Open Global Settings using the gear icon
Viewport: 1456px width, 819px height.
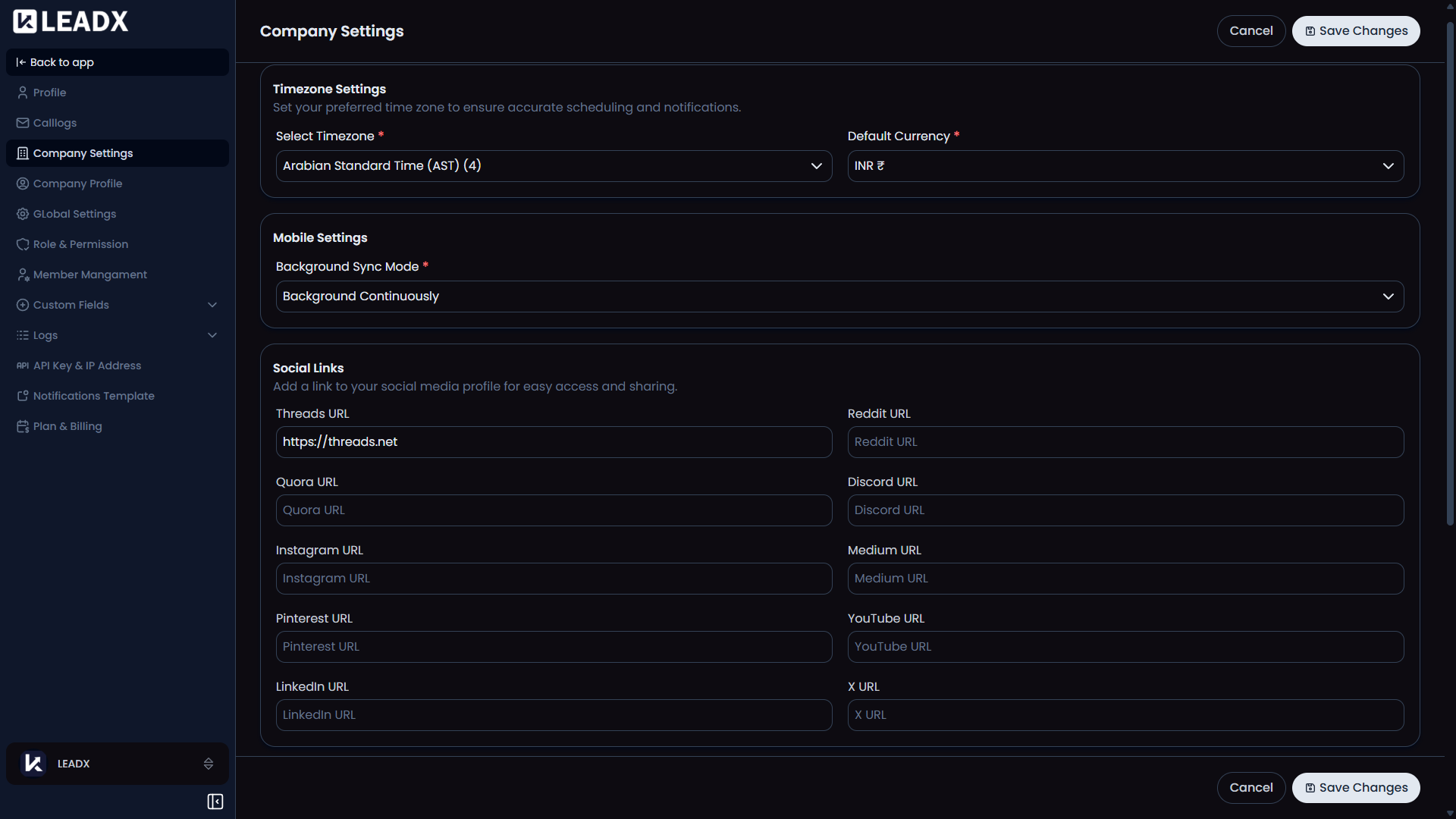(22, 214)
